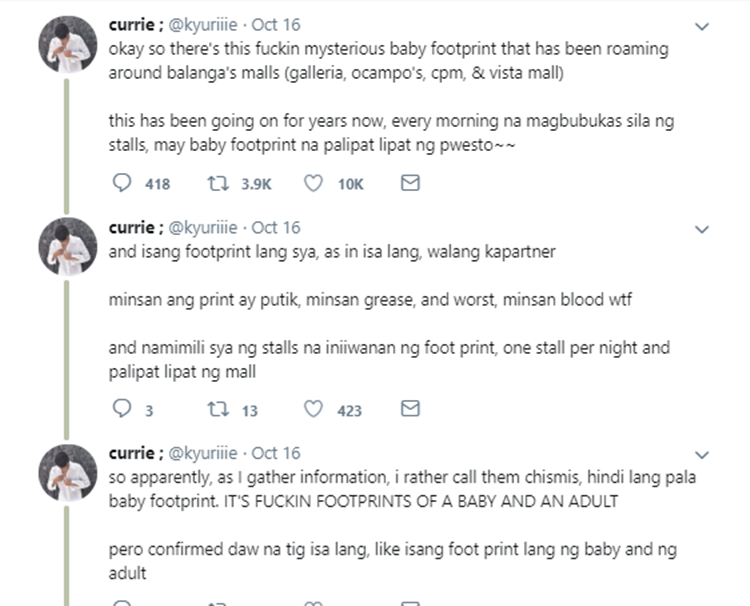Like the first tweet with 10K likes
The width and height of the screenshot is (750, 606).
click(313, 184)
